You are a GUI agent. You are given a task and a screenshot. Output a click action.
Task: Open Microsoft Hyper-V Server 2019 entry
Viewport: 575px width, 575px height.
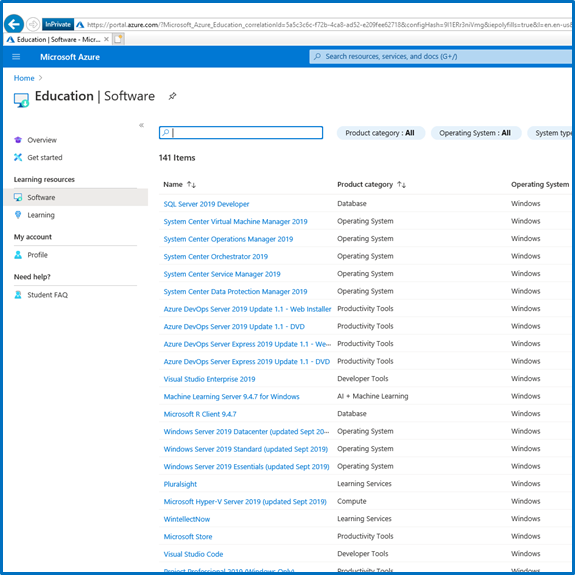click(245, 502)
